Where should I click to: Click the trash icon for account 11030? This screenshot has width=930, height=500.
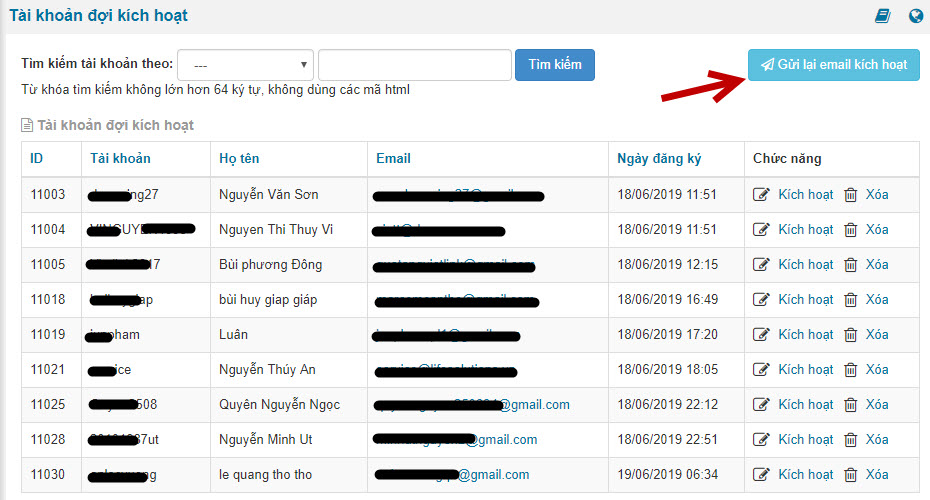851,474
